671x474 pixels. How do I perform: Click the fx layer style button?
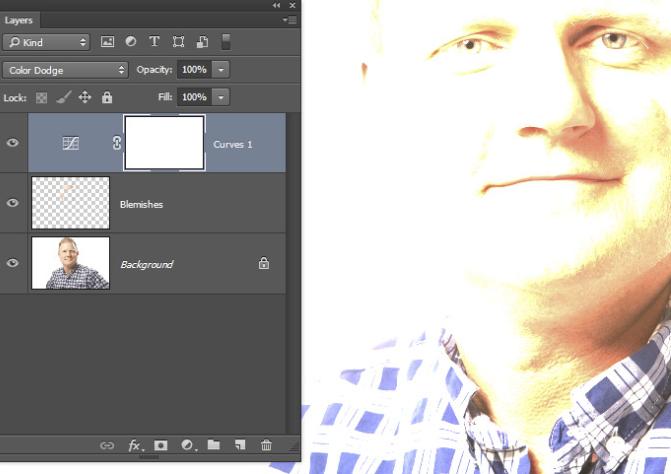point(134,446)
